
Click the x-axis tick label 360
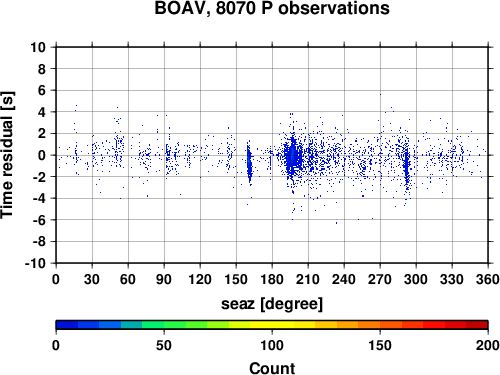coord(488,279)
